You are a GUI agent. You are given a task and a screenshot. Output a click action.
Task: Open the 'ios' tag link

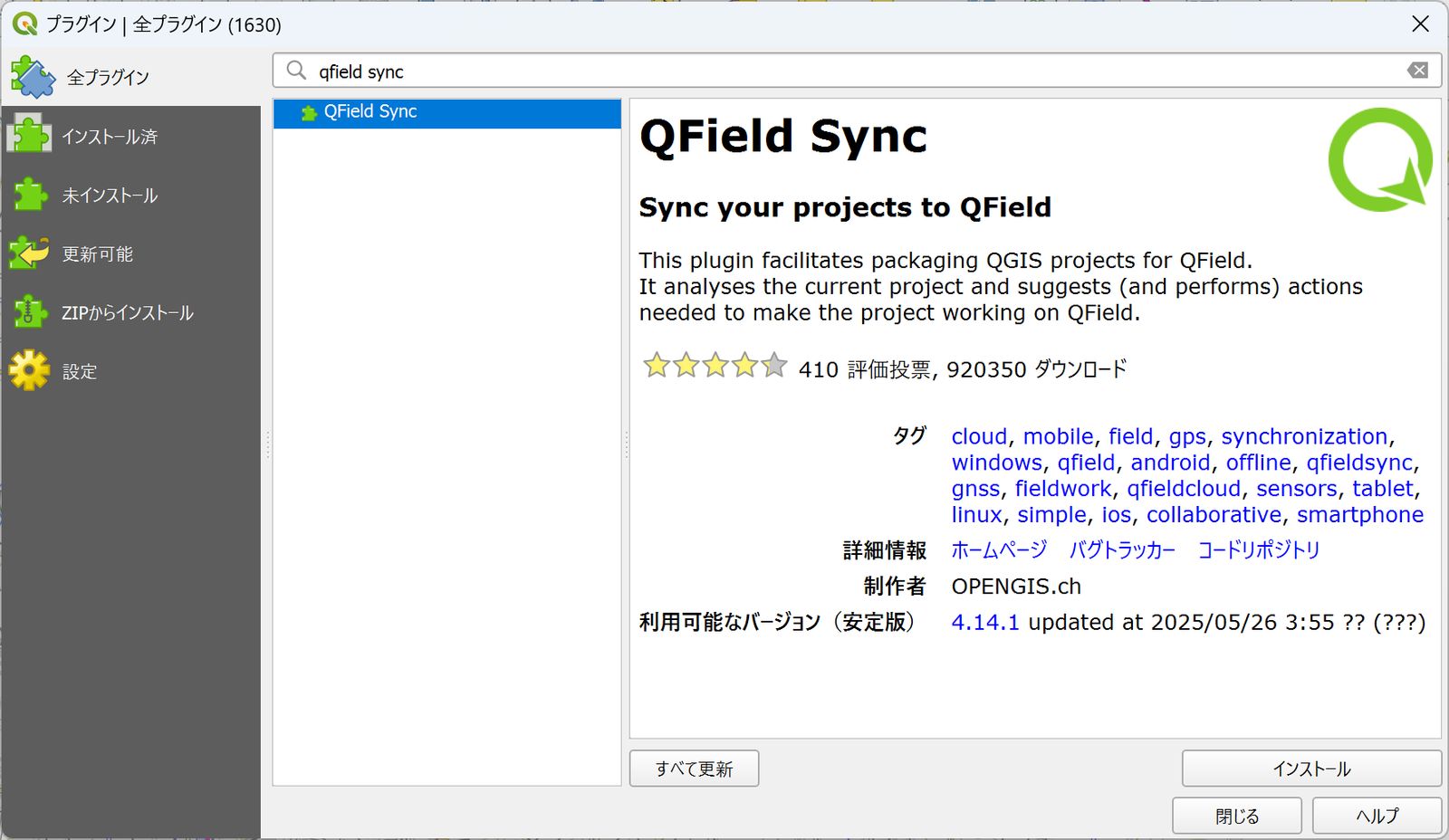click(1117, 515)
